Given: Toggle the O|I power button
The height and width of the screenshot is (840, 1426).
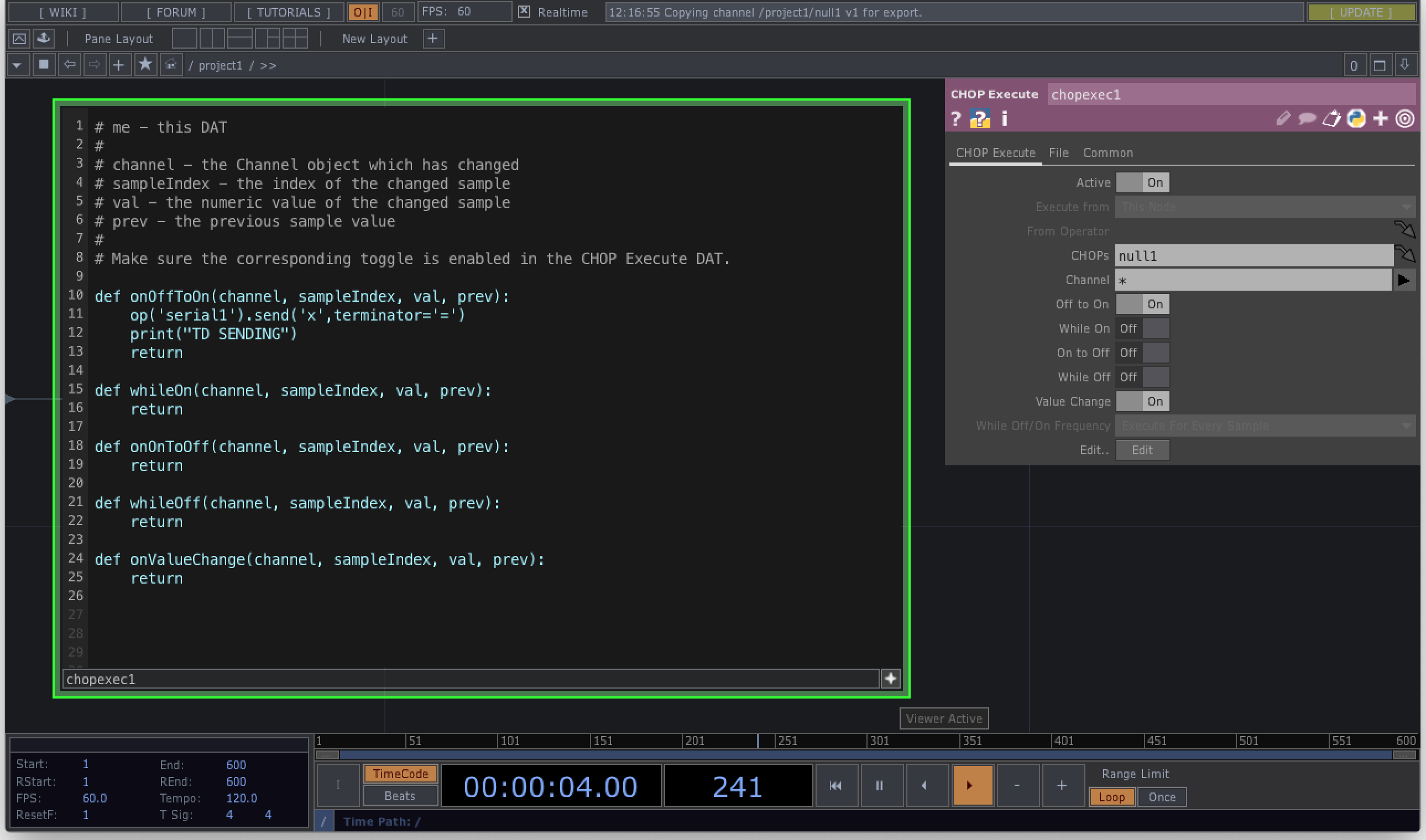Looking at the screenshot, I should [363, 12].
